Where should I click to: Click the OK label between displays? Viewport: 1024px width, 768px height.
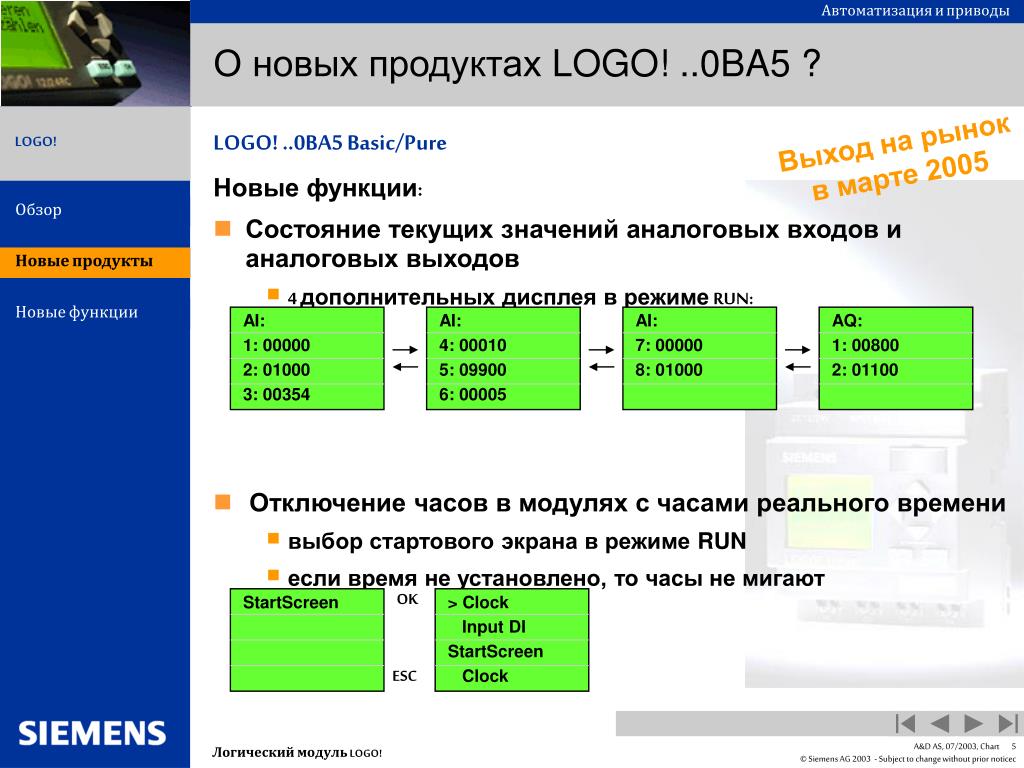(x=408, y=599)
